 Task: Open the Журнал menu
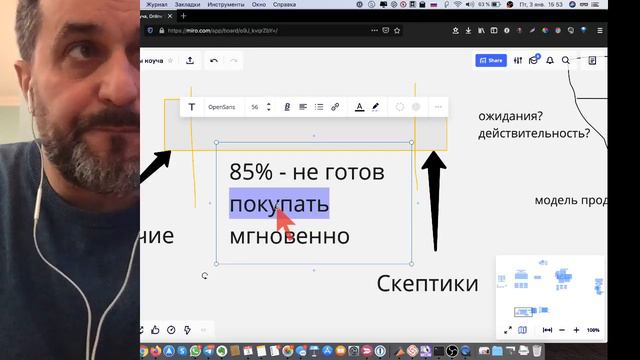tap(157, 4)
